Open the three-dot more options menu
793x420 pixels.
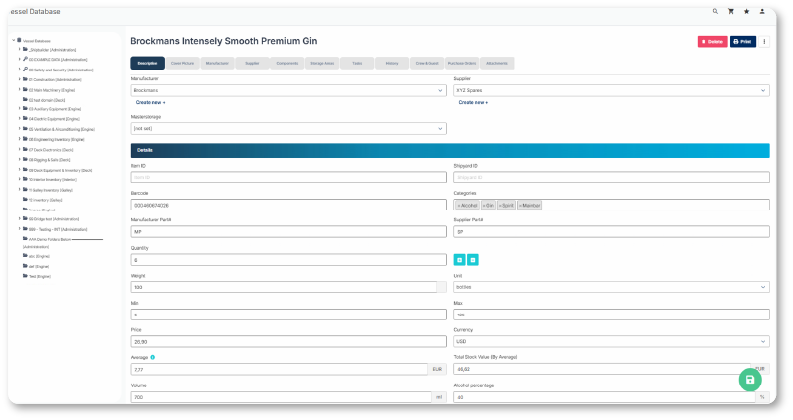point(764,41)
